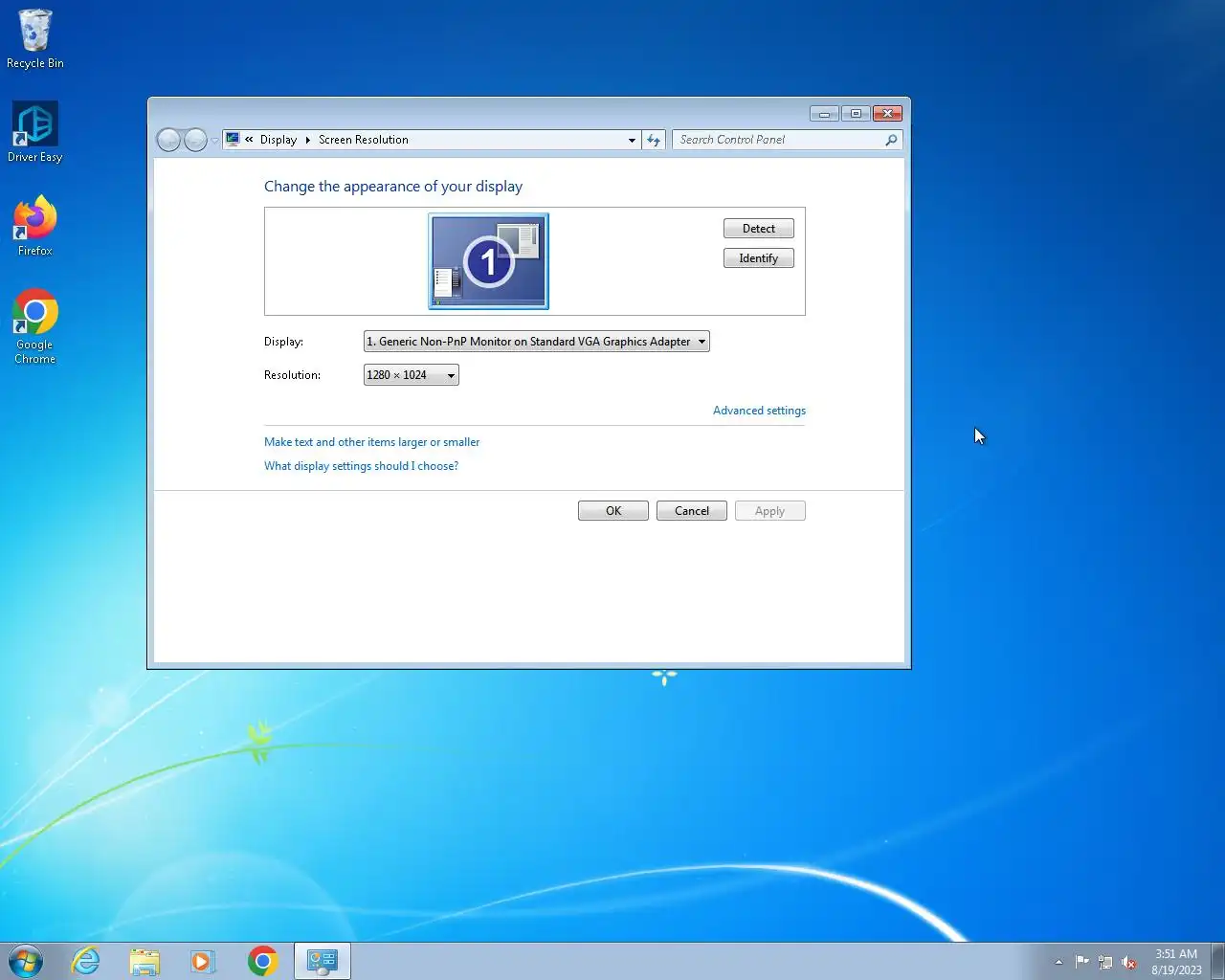This screenshot has width=1225, height=980.
Task: Click the Show desktop strip
Action: [x=1217, y=961]
